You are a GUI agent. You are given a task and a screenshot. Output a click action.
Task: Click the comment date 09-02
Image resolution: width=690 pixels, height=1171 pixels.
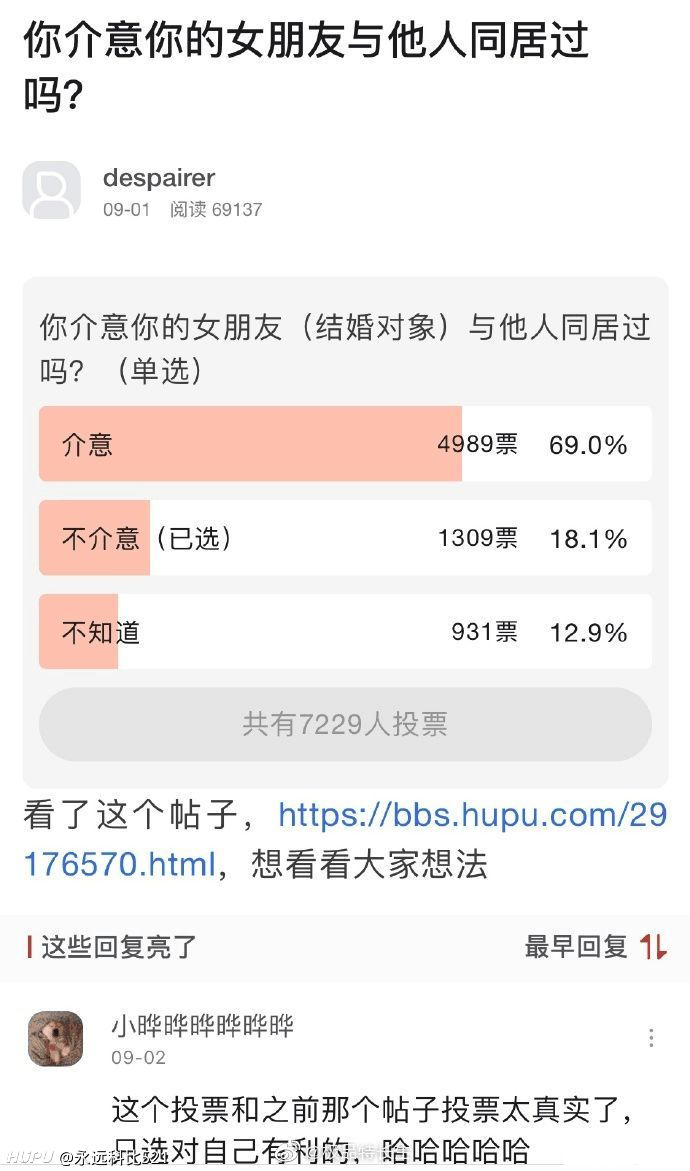tap(138, 1057)
